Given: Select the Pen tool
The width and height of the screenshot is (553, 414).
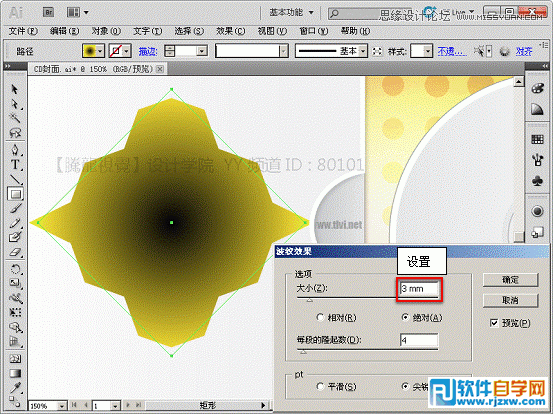Looking at the screenshot, I should point(15,150).
